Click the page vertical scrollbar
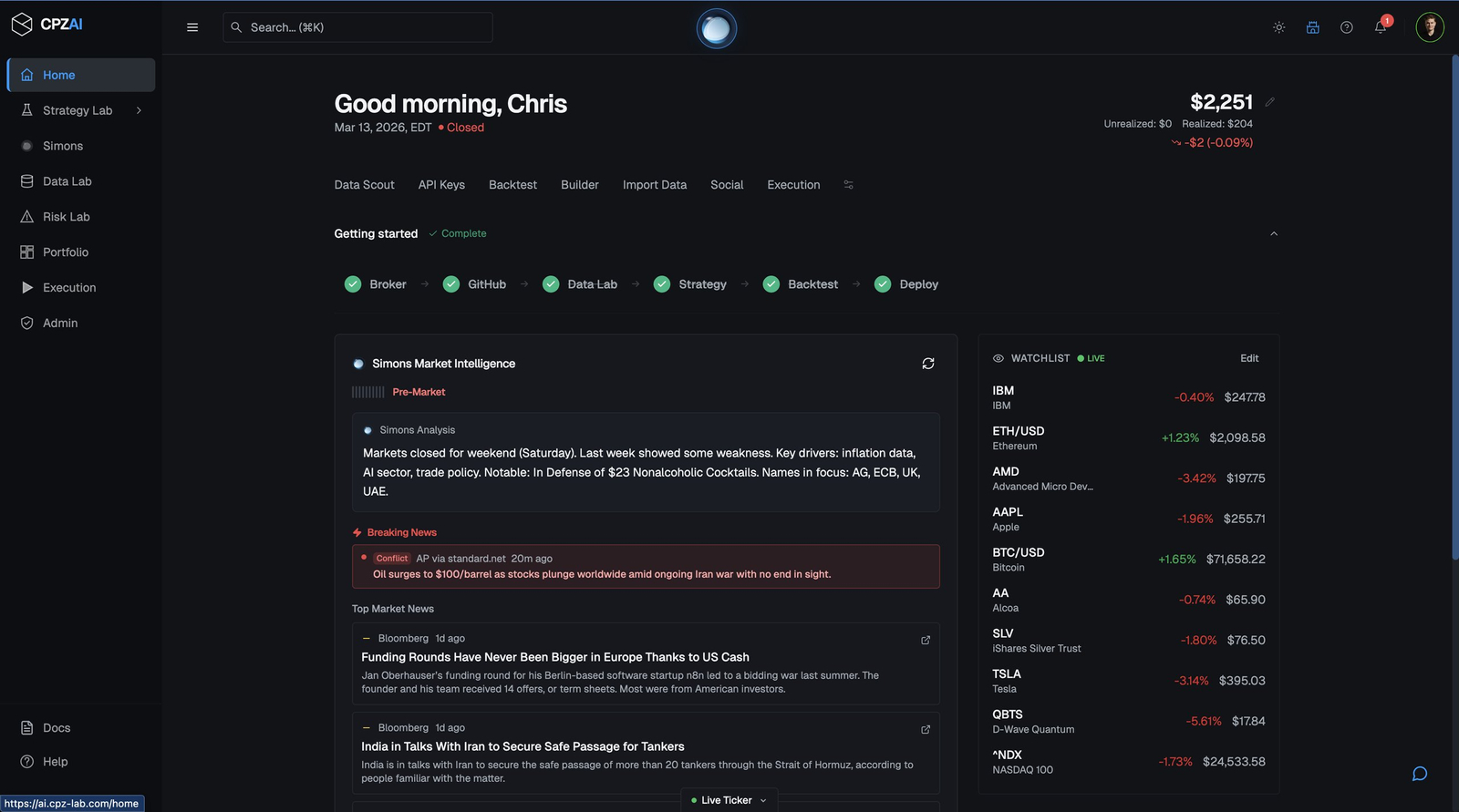 pos(1454,310)
